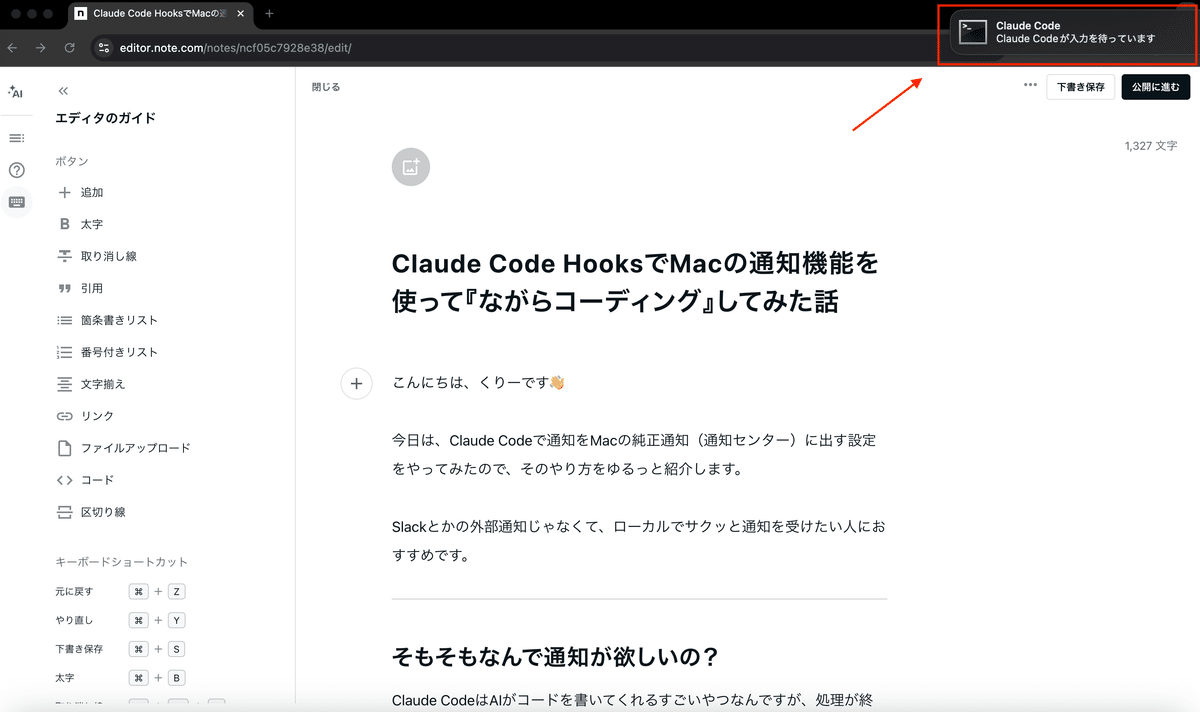Image resolution: width=1200 pixels, height=712 pixels.
Task: Click the 引用 quote icon in the editor guide
Action: point(64,288)
